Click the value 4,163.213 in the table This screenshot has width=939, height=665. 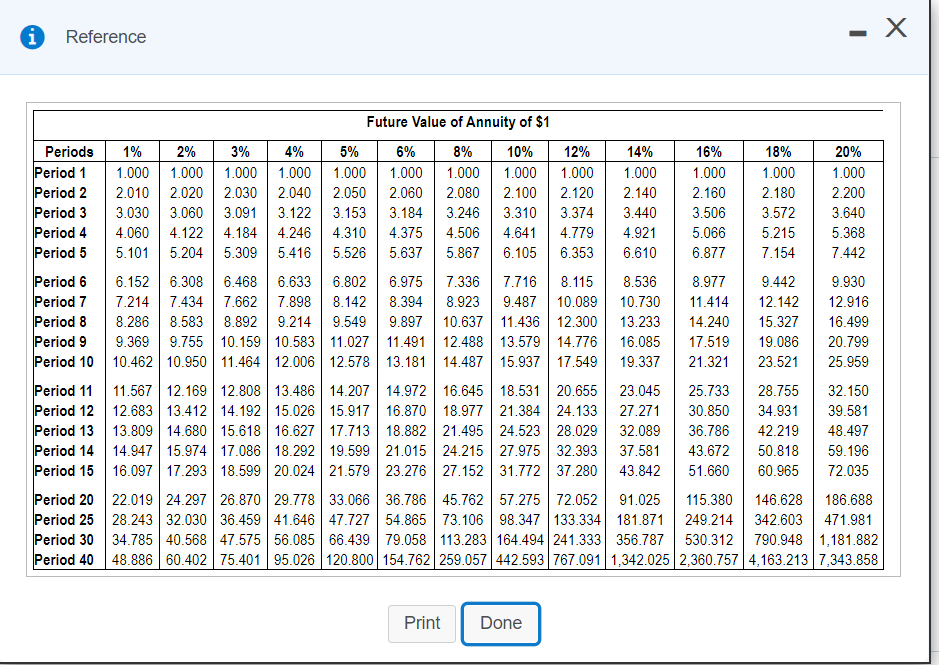[778, 560]
